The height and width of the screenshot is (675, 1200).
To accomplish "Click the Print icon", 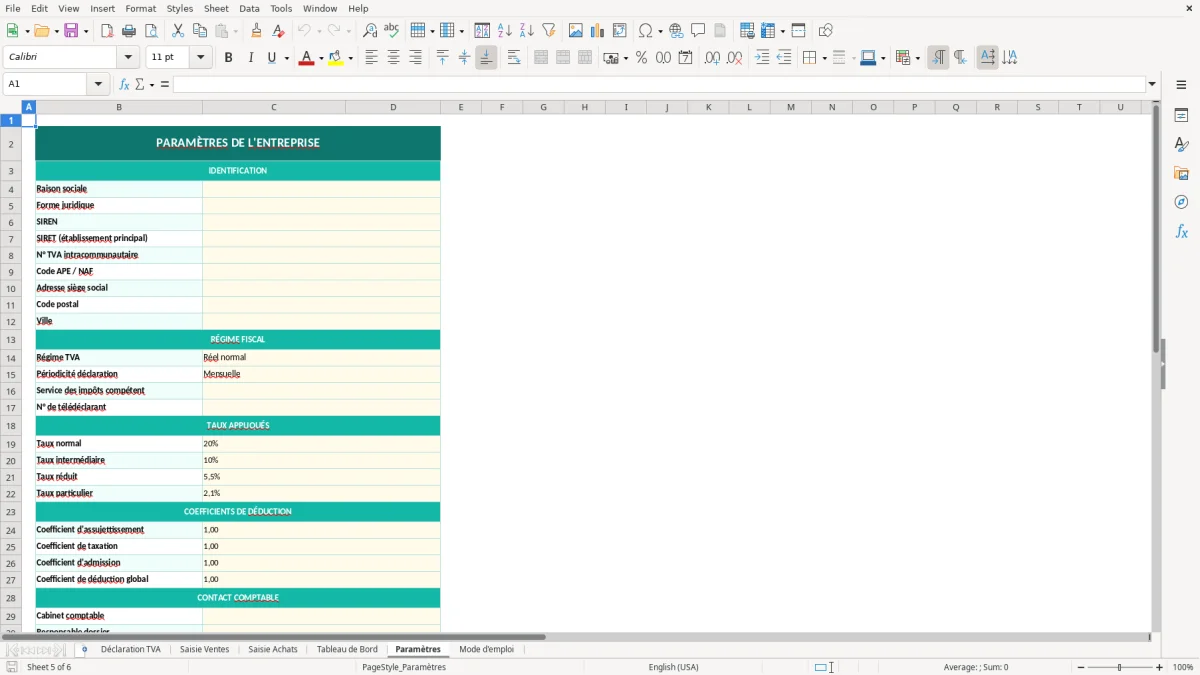I will click(x=129, y=31).
